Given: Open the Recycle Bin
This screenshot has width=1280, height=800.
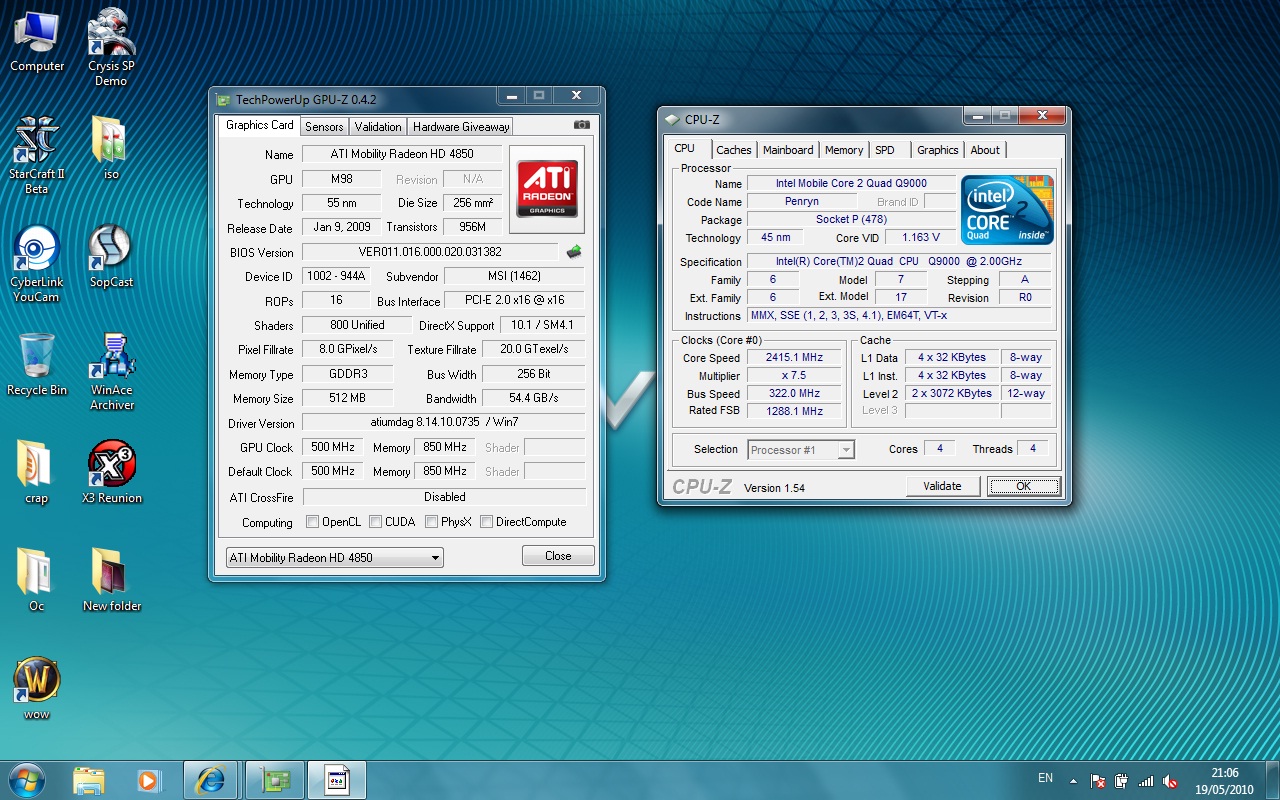Looking at the screenshot, I should pos(37,364).
